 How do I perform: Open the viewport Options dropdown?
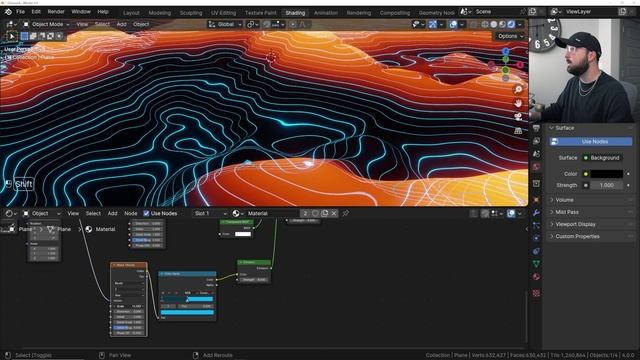[510, 36]
